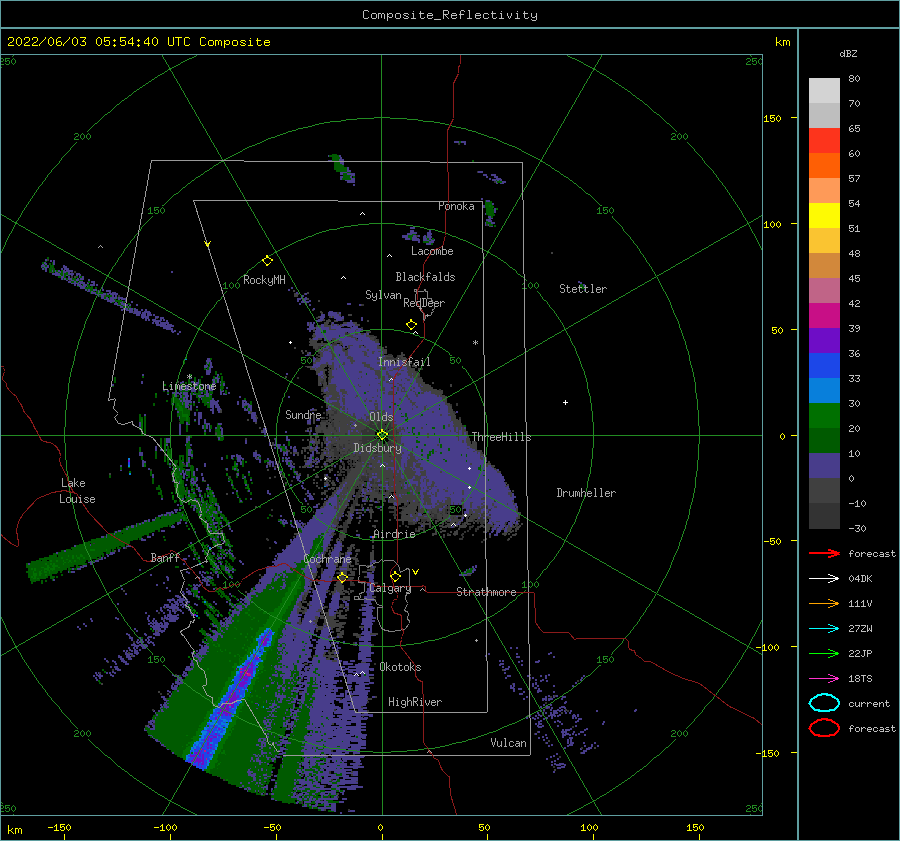Click the Airdrie location label
Image resolution: width=900 pixels, height=841 pixels.
pos(394,534)
